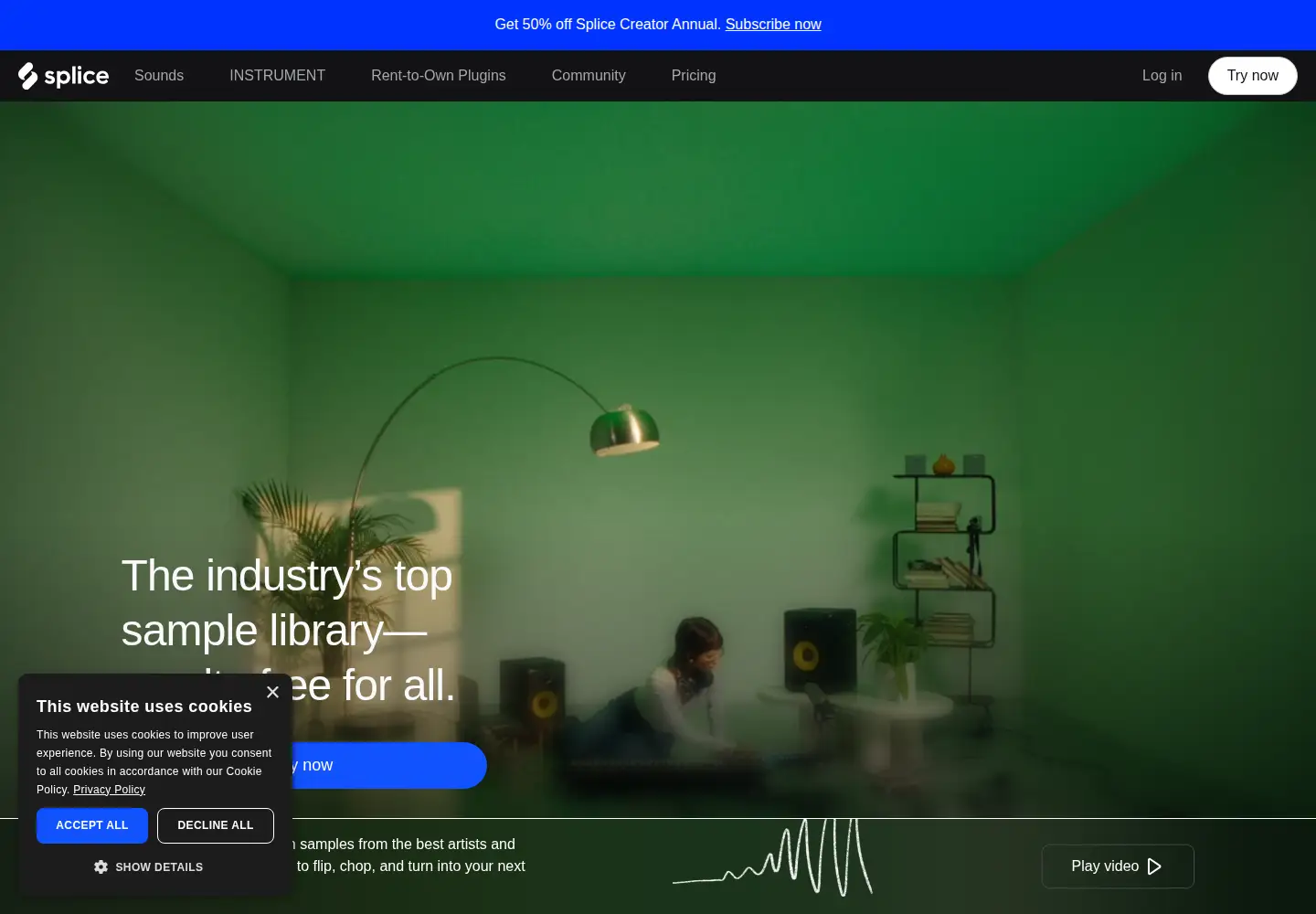The height and width of the screenshot is (914, 1316).
Task: Decline all cookies
Action: click(x=216, y=825)
